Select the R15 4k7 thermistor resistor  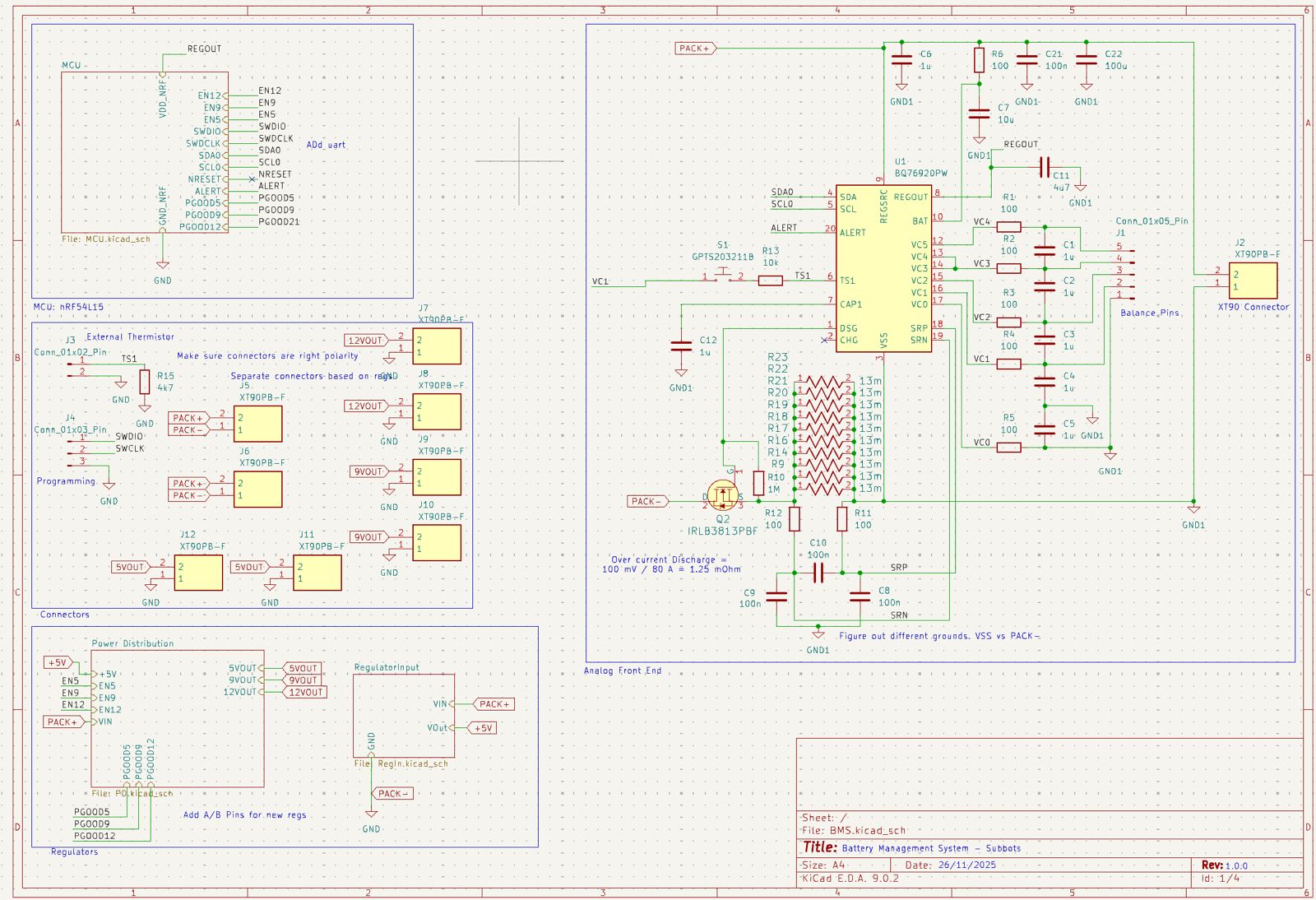click(x=145, y=382)
